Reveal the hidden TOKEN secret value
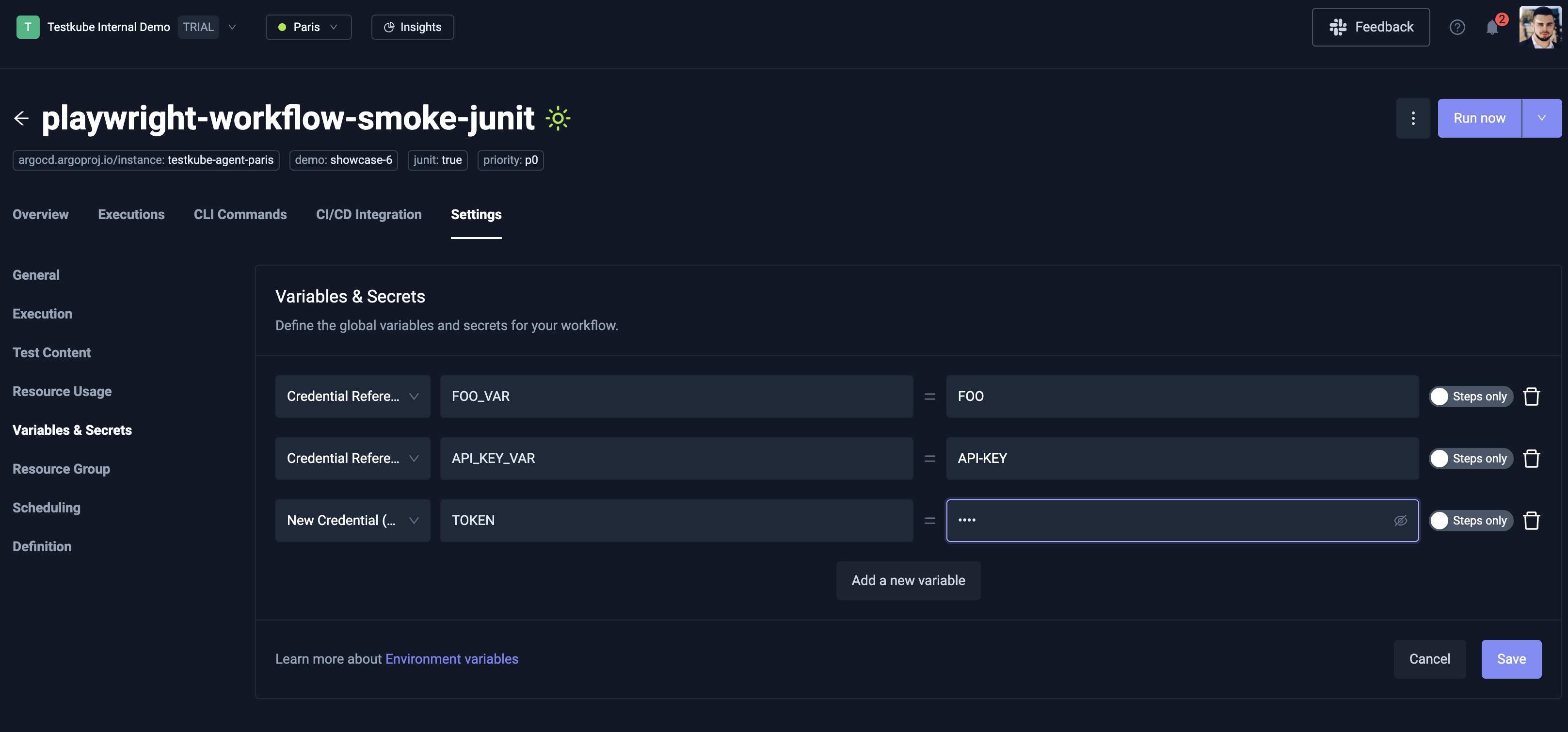The width and height of the screenshot is (1568, 732). (1400, 521)
